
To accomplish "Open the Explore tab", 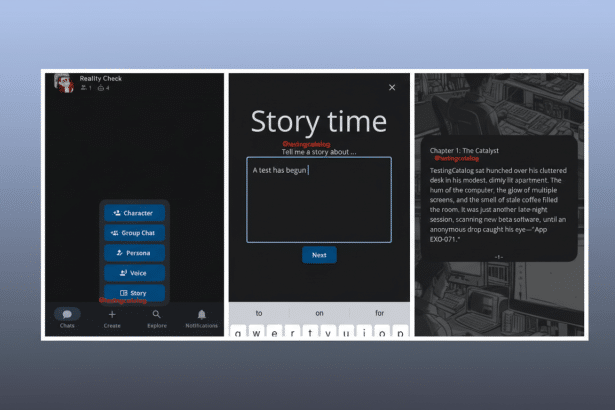I will point(157,319).
